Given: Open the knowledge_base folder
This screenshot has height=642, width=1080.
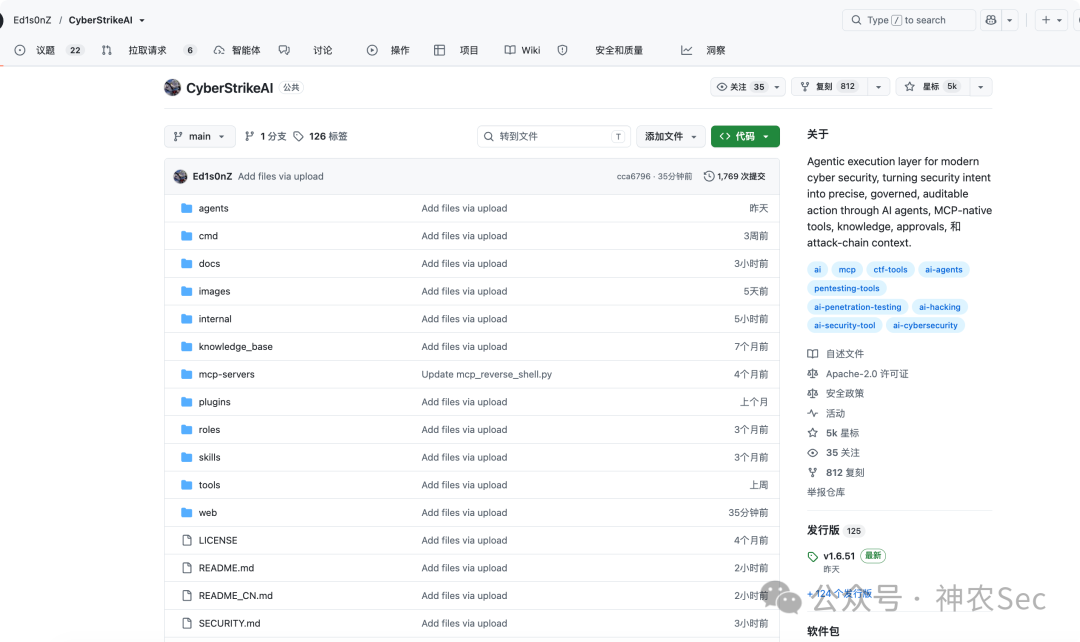Looking at the screenshot, I should pyautogui.click(x=236, y=346).
